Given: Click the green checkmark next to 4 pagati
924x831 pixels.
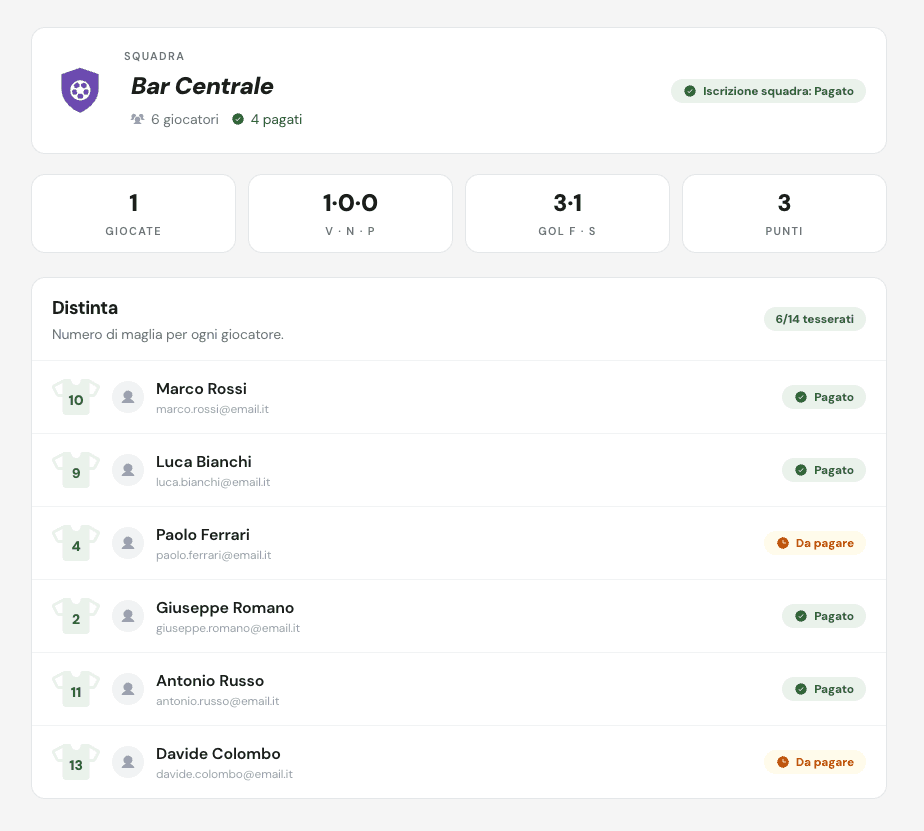Looking at the screenshot, I should [x=238, y=119].
